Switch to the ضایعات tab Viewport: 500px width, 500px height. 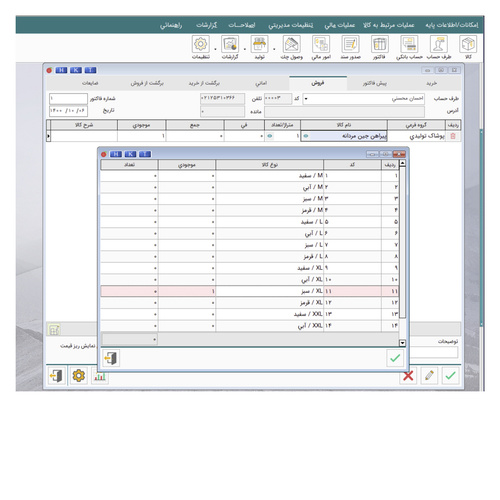(90, 83)
